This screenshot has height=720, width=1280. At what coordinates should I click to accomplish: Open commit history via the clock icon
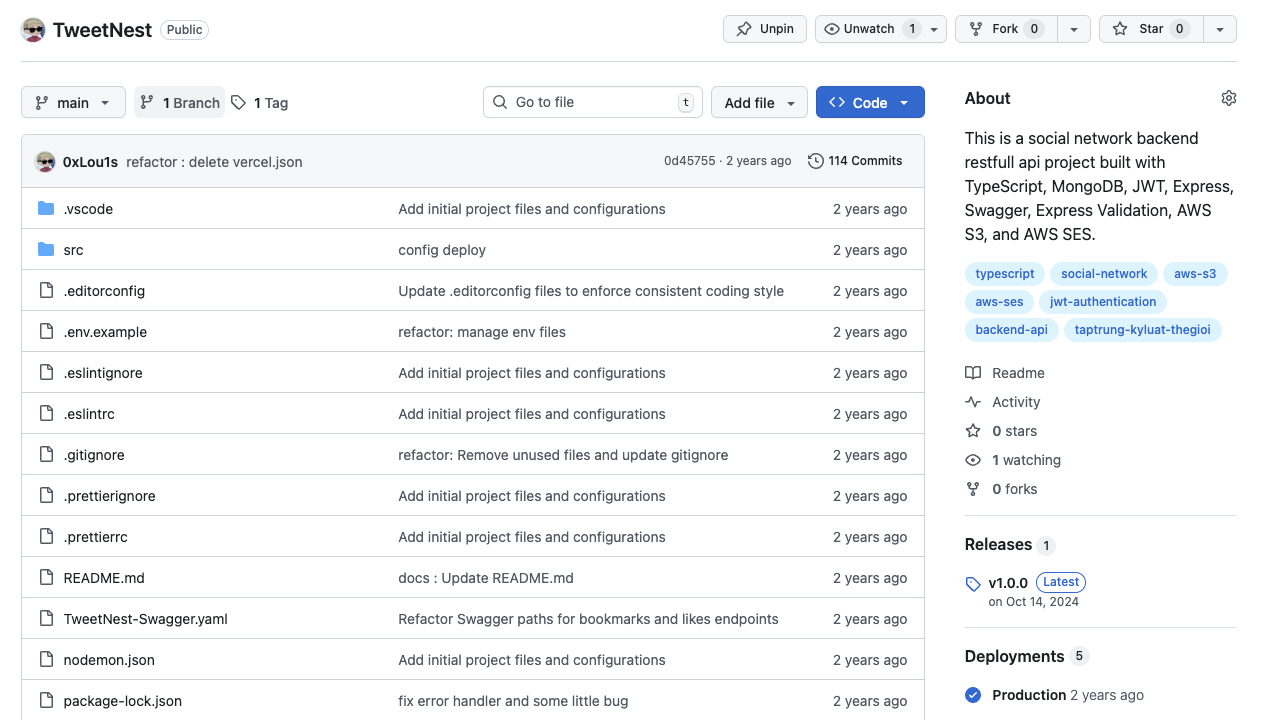[816, 161]
